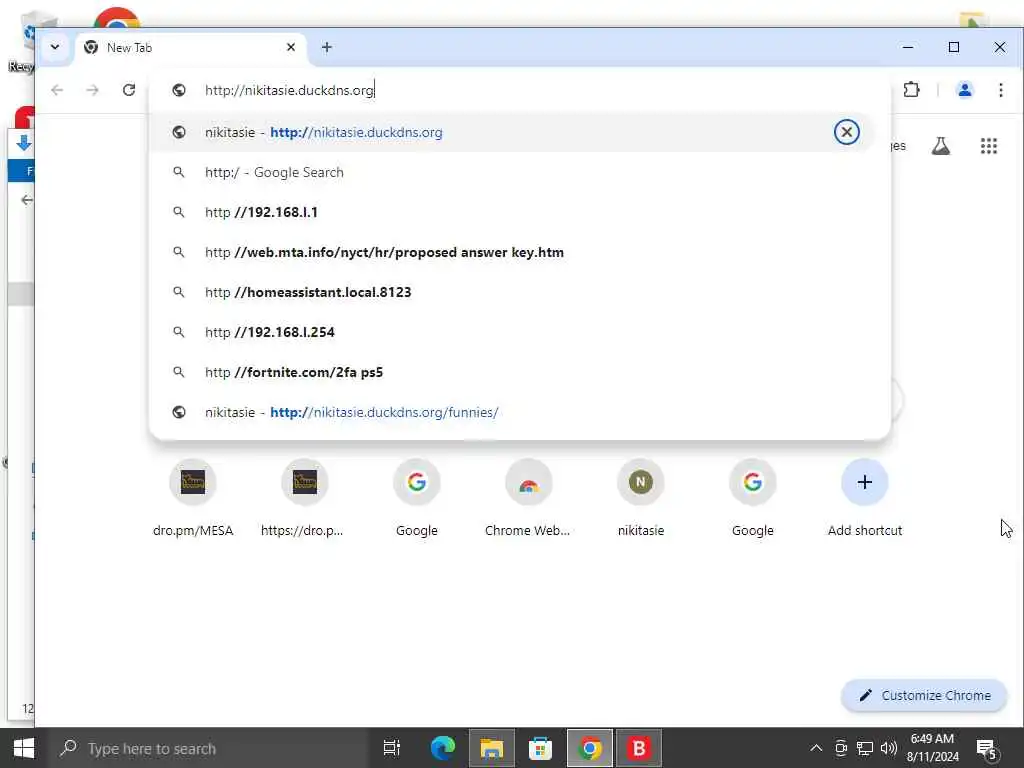Open the Google shortcut beside Add shortcut
This screenshot has width=1024, height=768.
click(x=752, y=499)
